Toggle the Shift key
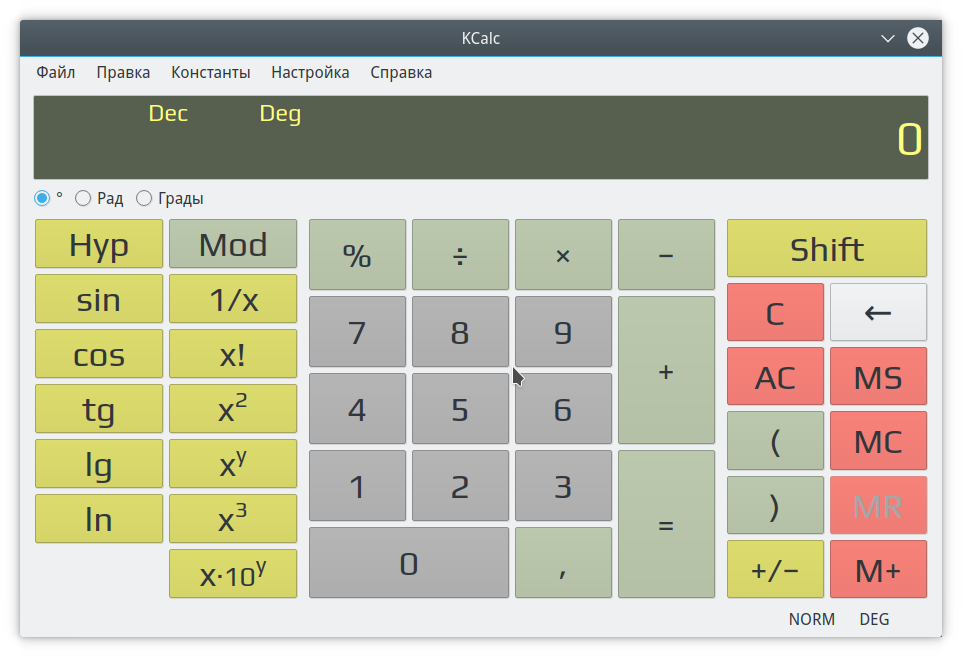This screenshot has width=962, height=657. pyautogui.click(x=826, y=249)
